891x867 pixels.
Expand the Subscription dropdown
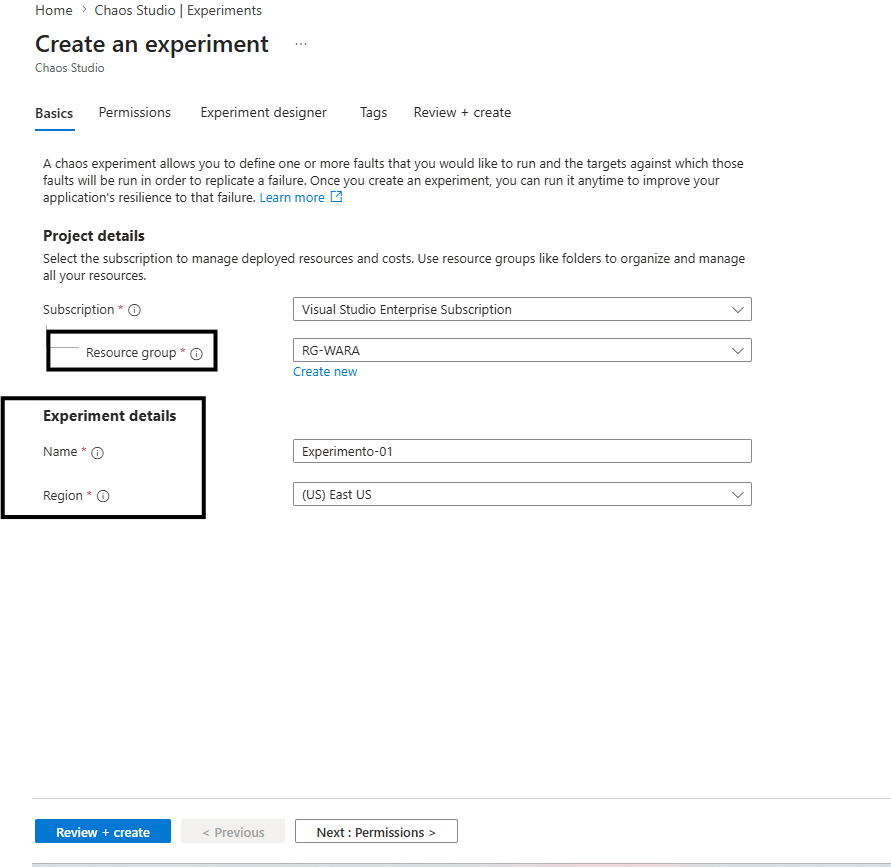(x=521, y=310)
